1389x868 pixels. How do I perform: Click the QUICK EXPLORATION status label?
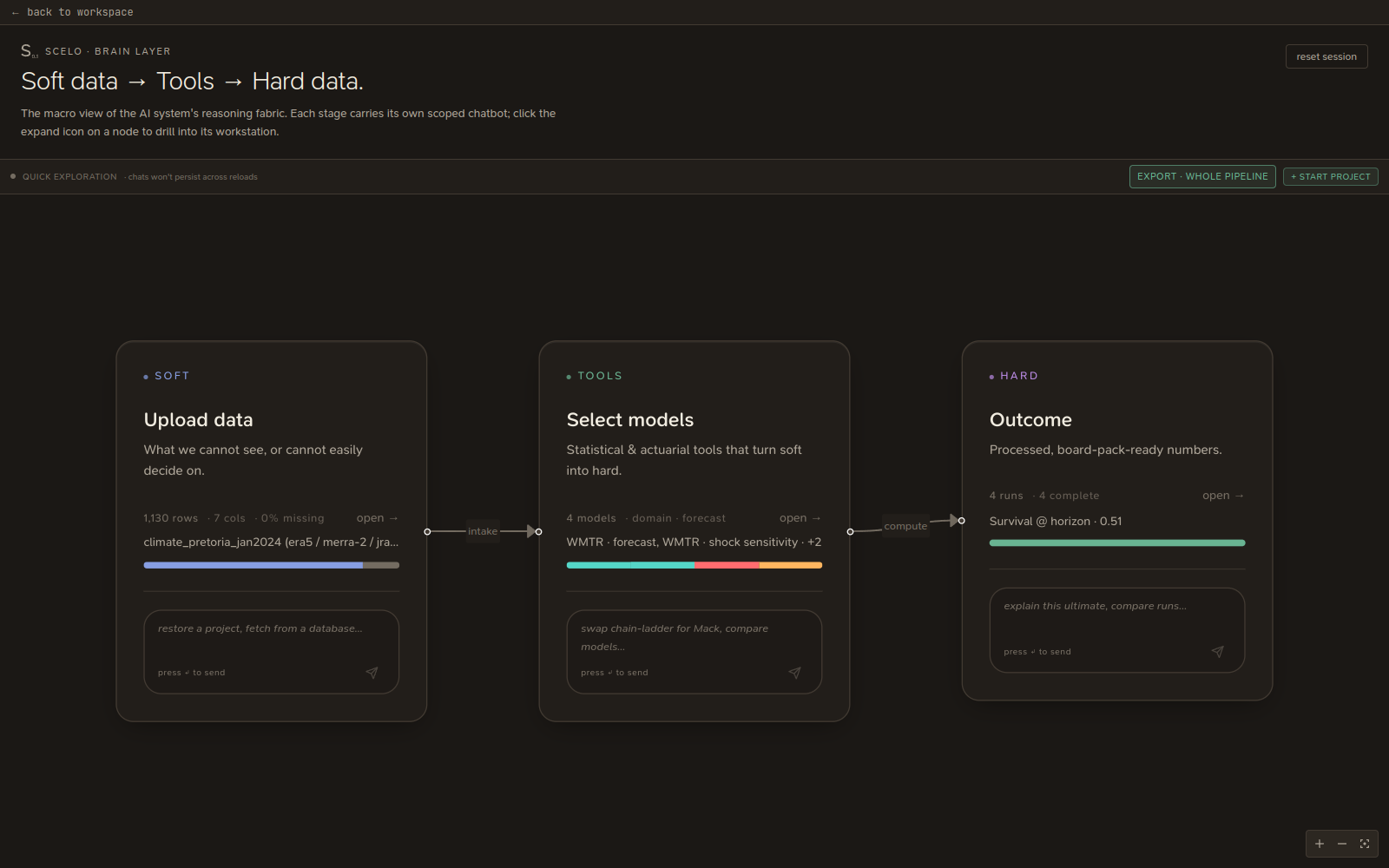click(69, 177)
